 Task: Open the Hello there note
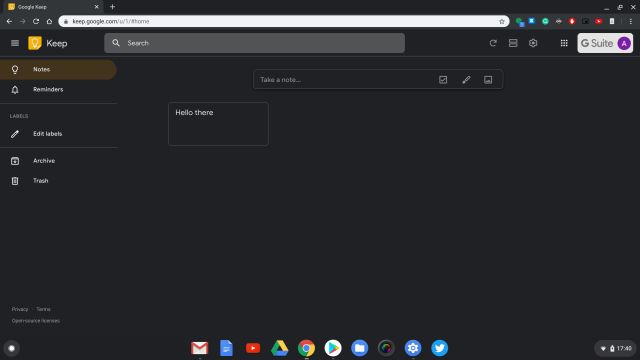pos(218,124)
